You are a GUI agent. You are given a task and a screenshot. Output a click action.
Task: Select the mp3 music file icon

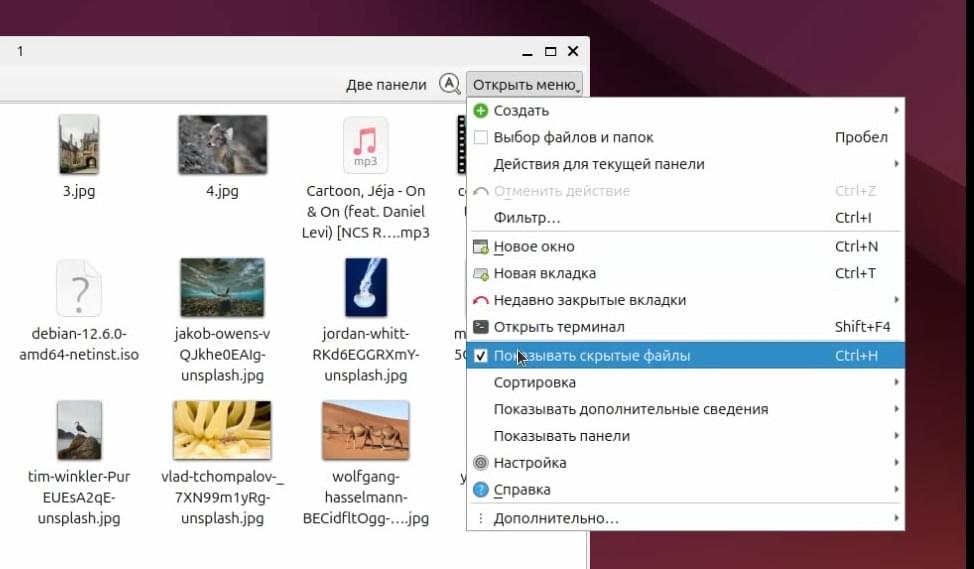(365, 145)
